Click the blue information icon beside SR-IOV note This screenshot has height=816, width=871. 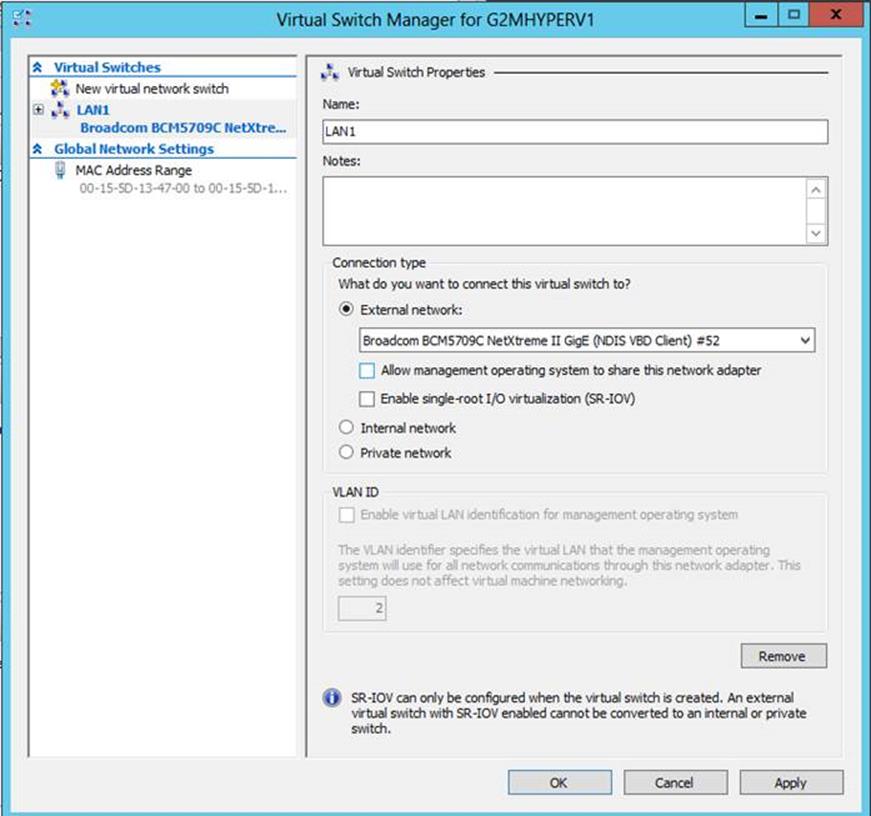click(332, 697)
